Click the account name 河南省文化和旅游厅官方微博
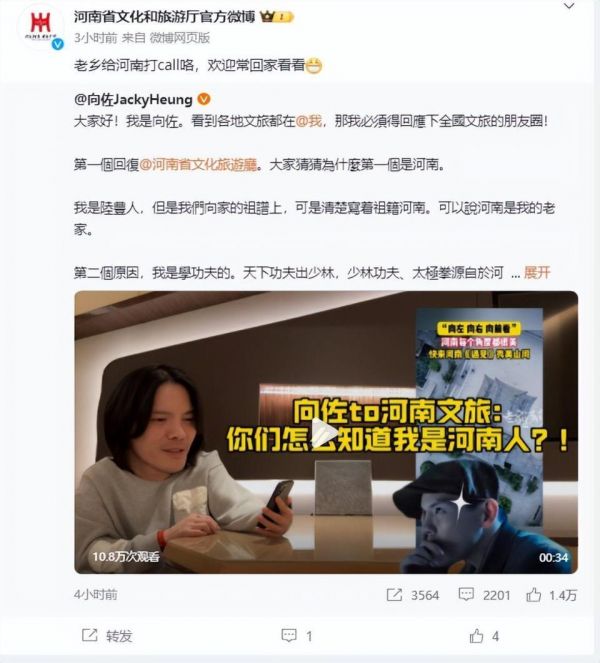The height and width of the screenshot is (663, 600). 165,17
